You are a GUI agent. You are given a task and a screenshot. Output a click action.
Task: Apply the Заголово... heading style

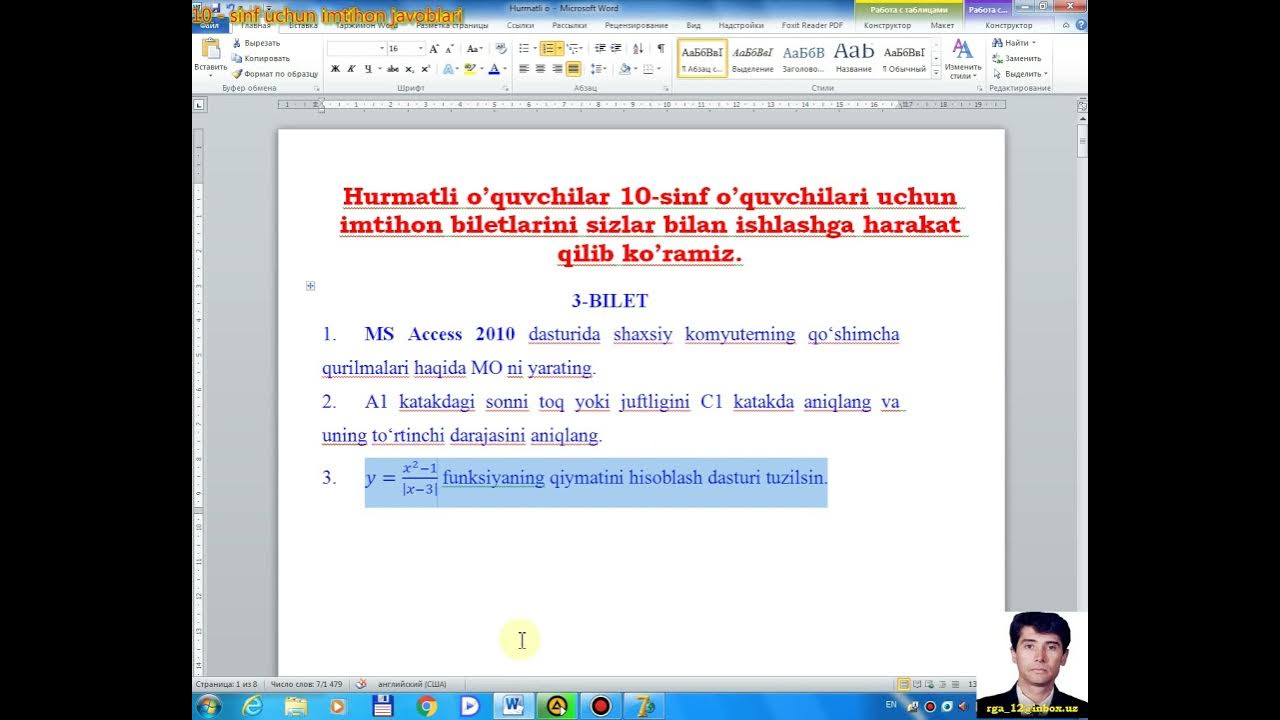pos(803,58)
